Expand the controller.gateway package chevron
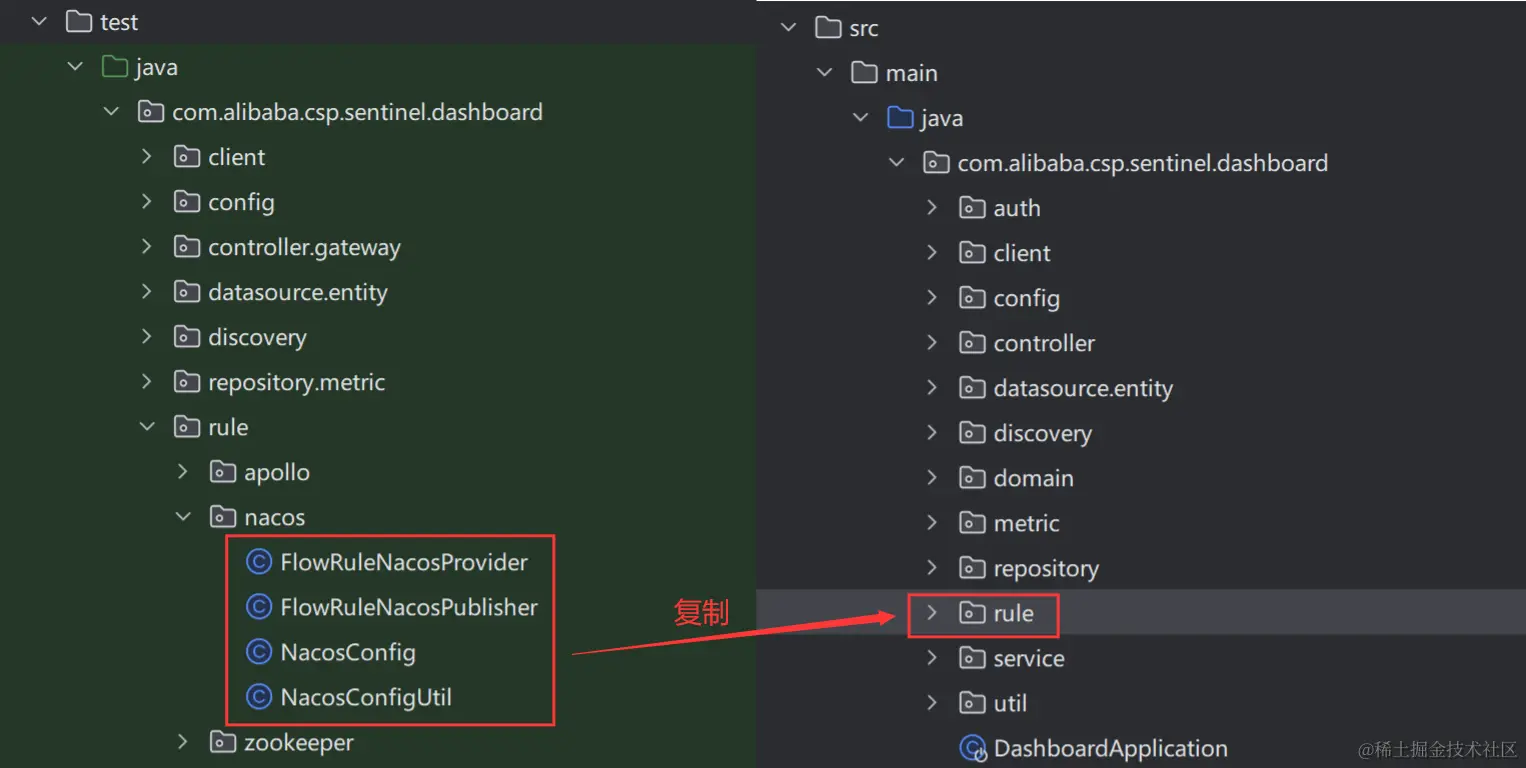Screen dimensions: 1526x768 (x=147, y=247)
